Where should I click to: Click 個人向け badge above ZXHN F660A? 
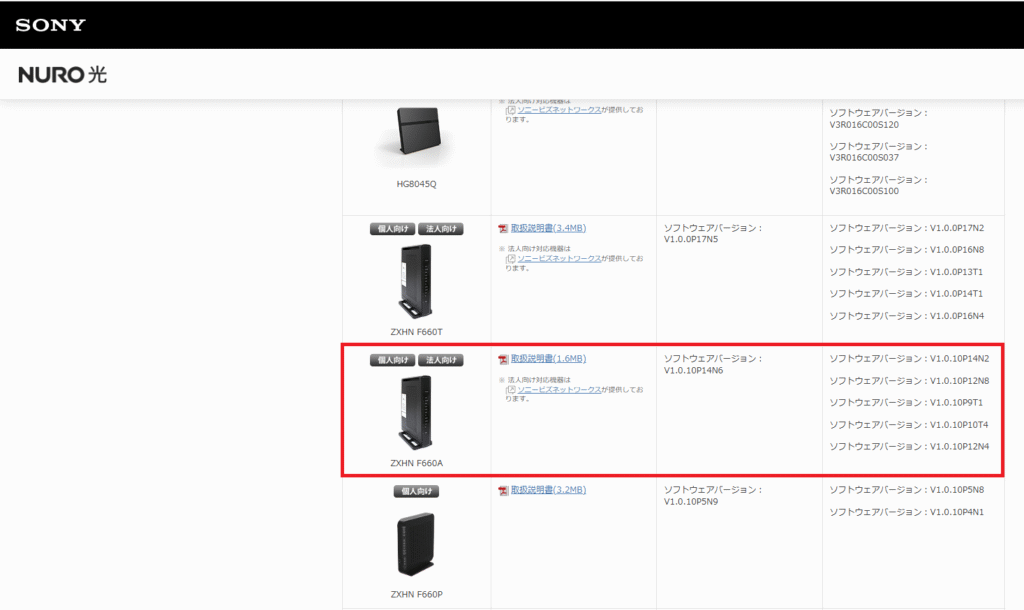tap(392, 360)
